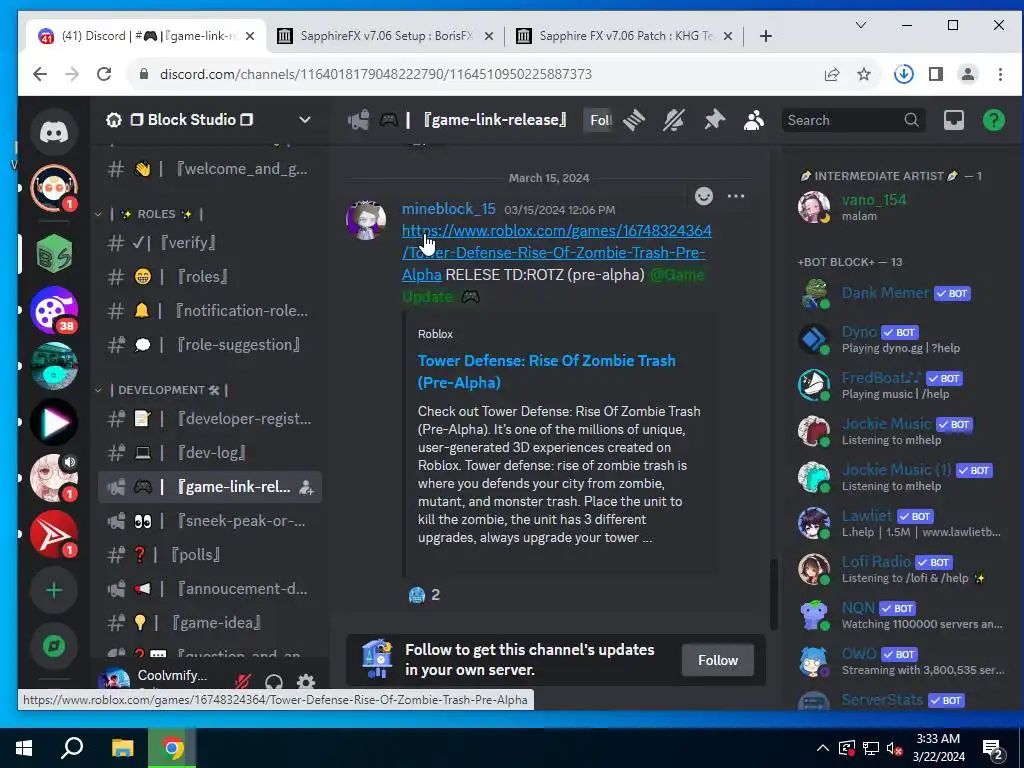
Task: Open Chrome three-dot menu
Action: tap(1000, 74)
